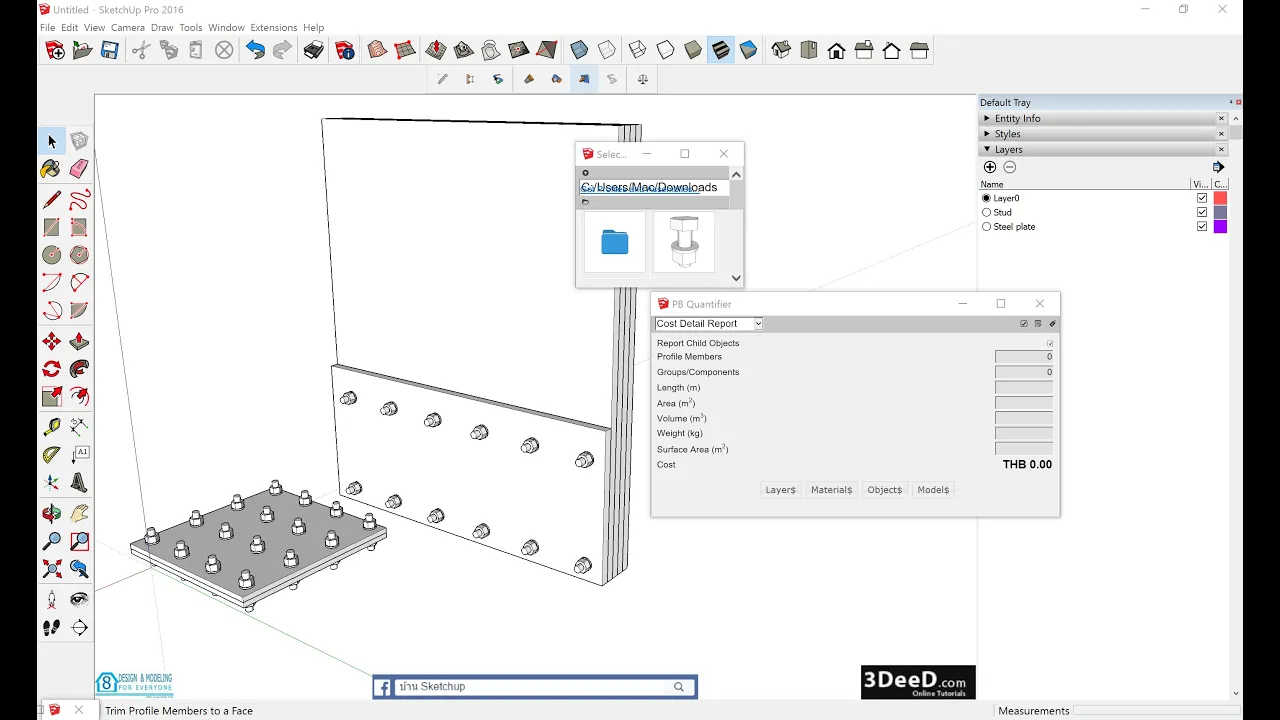Click Layer$ button in PB Quantifier
Image resolution: width=1280 pixels, height=720 pixels.
(x=780, y=490)
